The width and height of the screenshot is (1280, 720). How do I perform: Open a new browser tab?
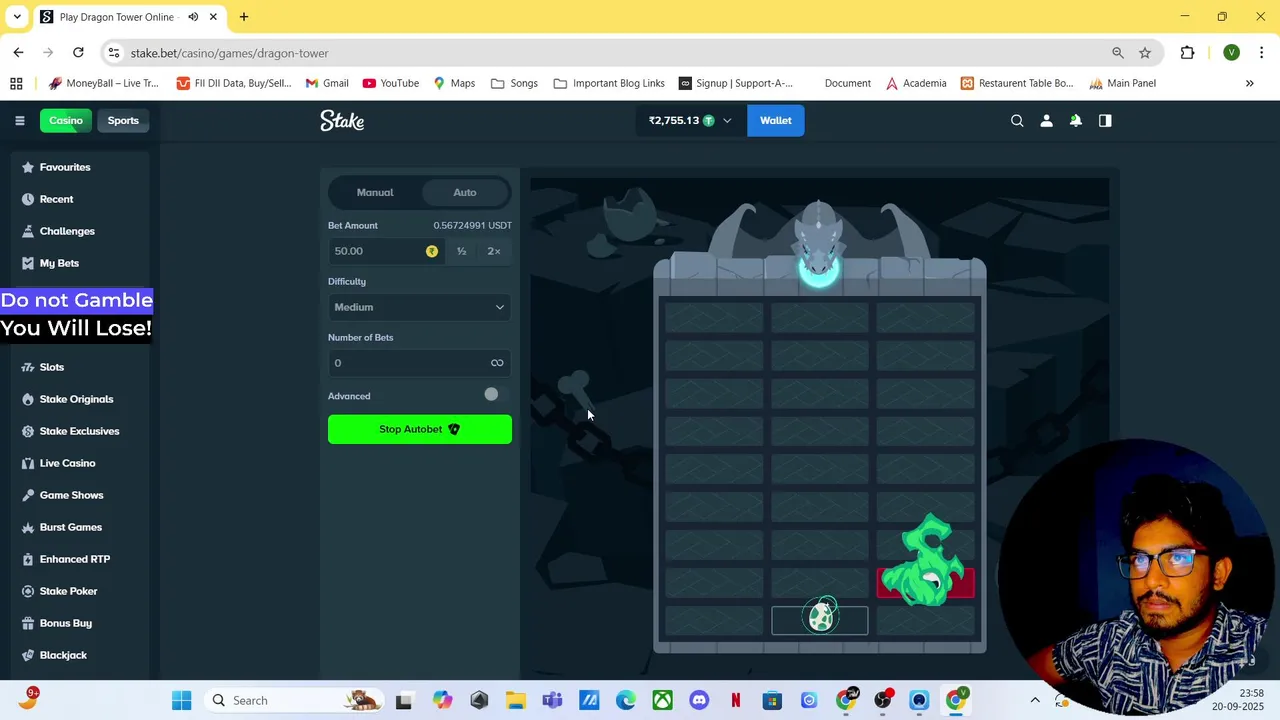tap(244, 17)
